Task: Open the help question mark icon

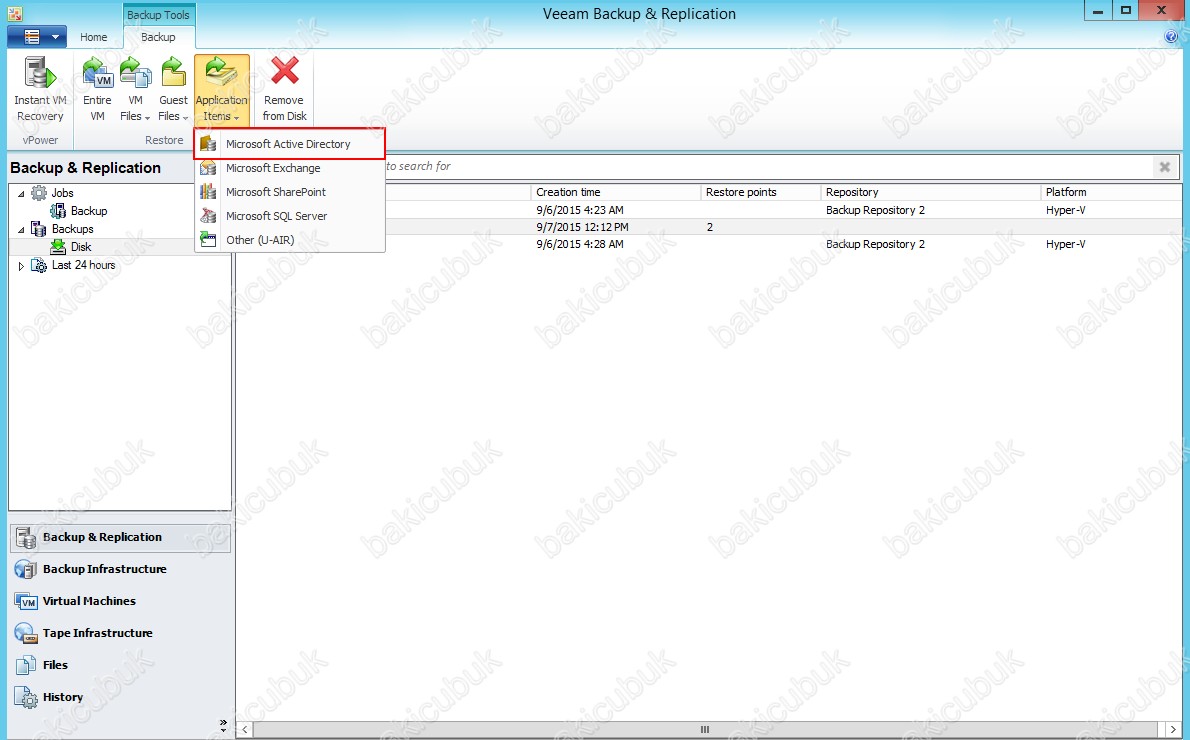Action: click(x=1171, y=36)
